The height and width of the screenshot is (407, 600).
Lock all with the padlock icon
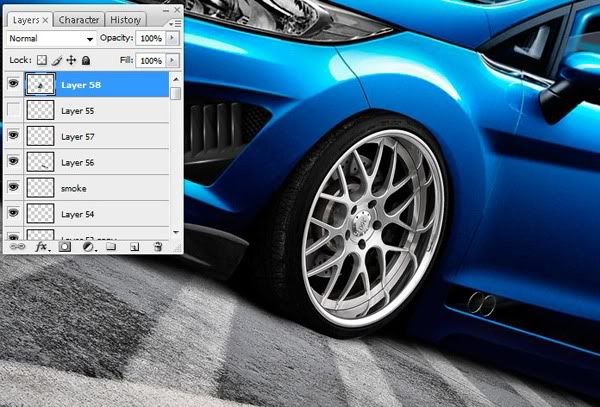click(x=86, y=60)
